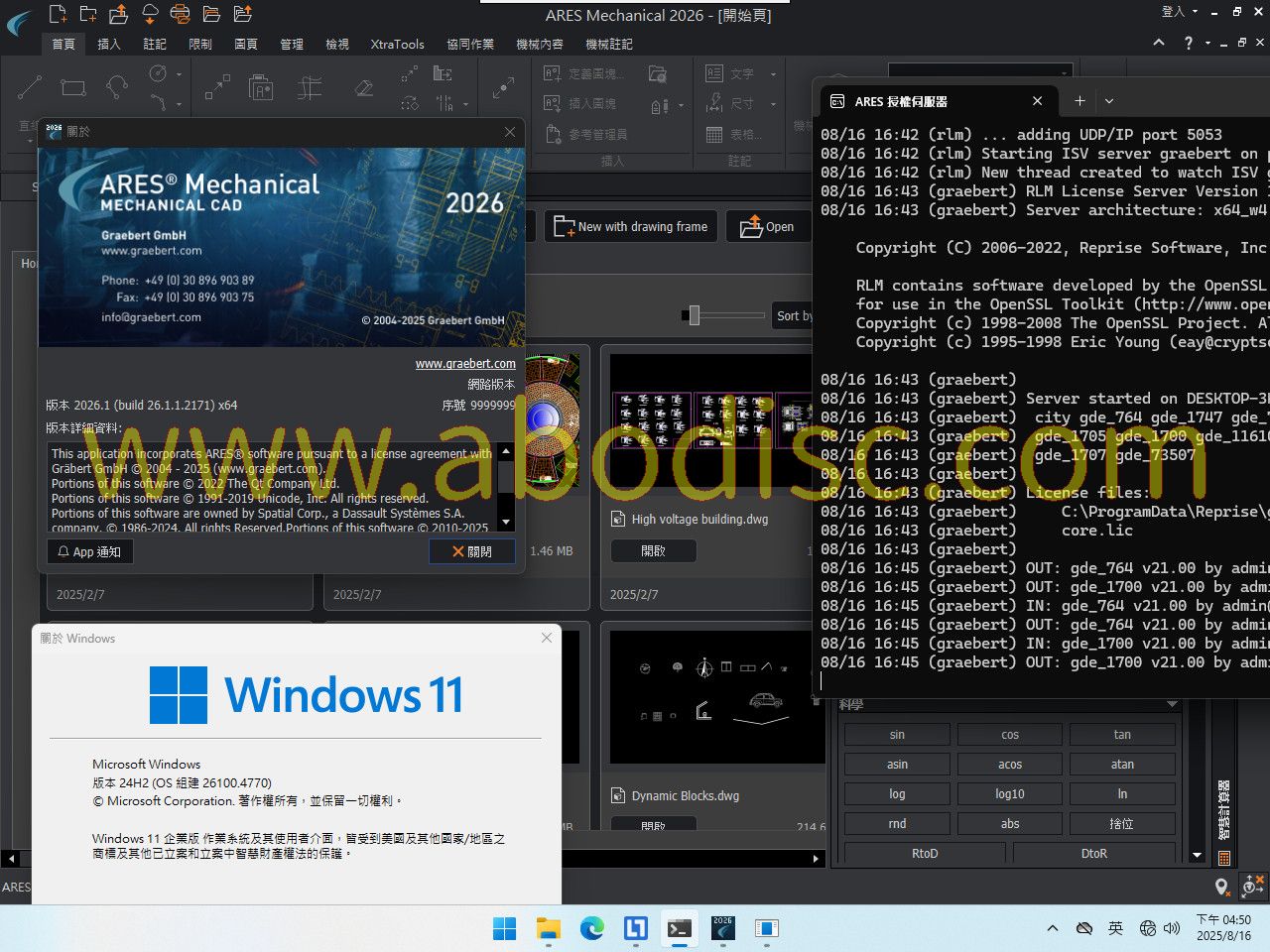
Task: Click the Help question mark icon
Action: tap(1188, 43)
